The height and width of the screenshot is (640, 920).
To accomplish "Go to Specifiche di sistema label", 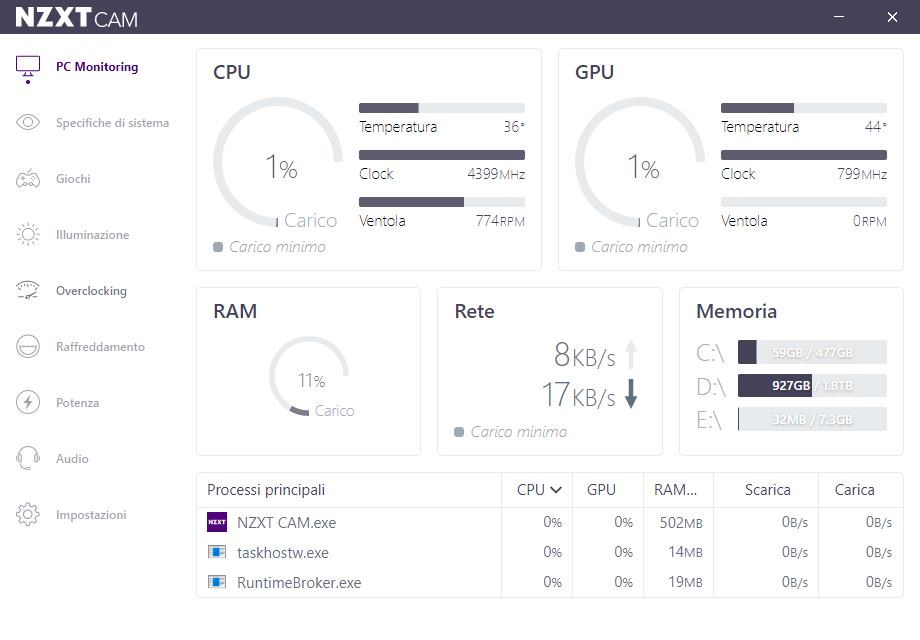I will tap(112, 123).
